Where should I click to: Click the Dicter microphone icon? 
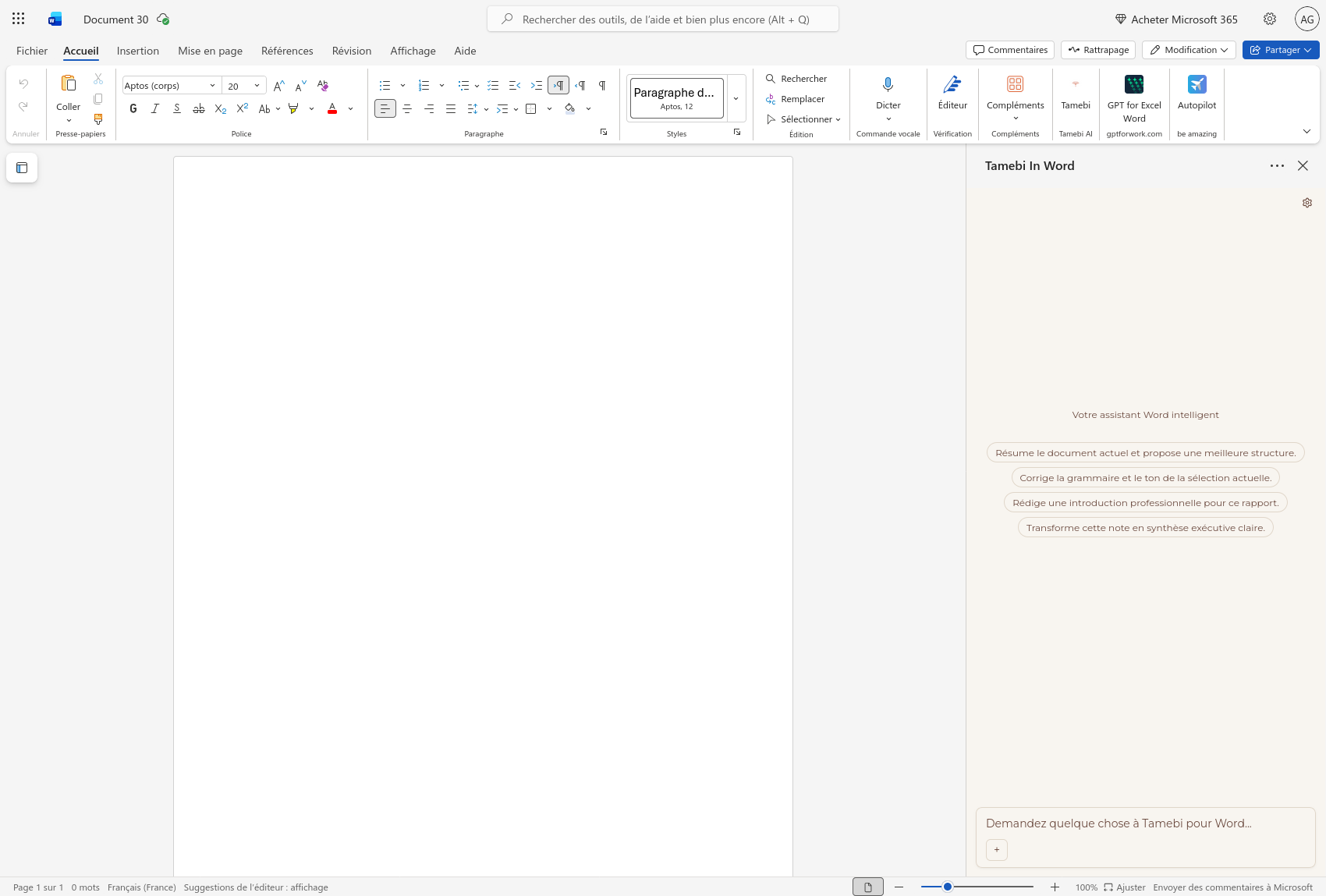(888, 84)
